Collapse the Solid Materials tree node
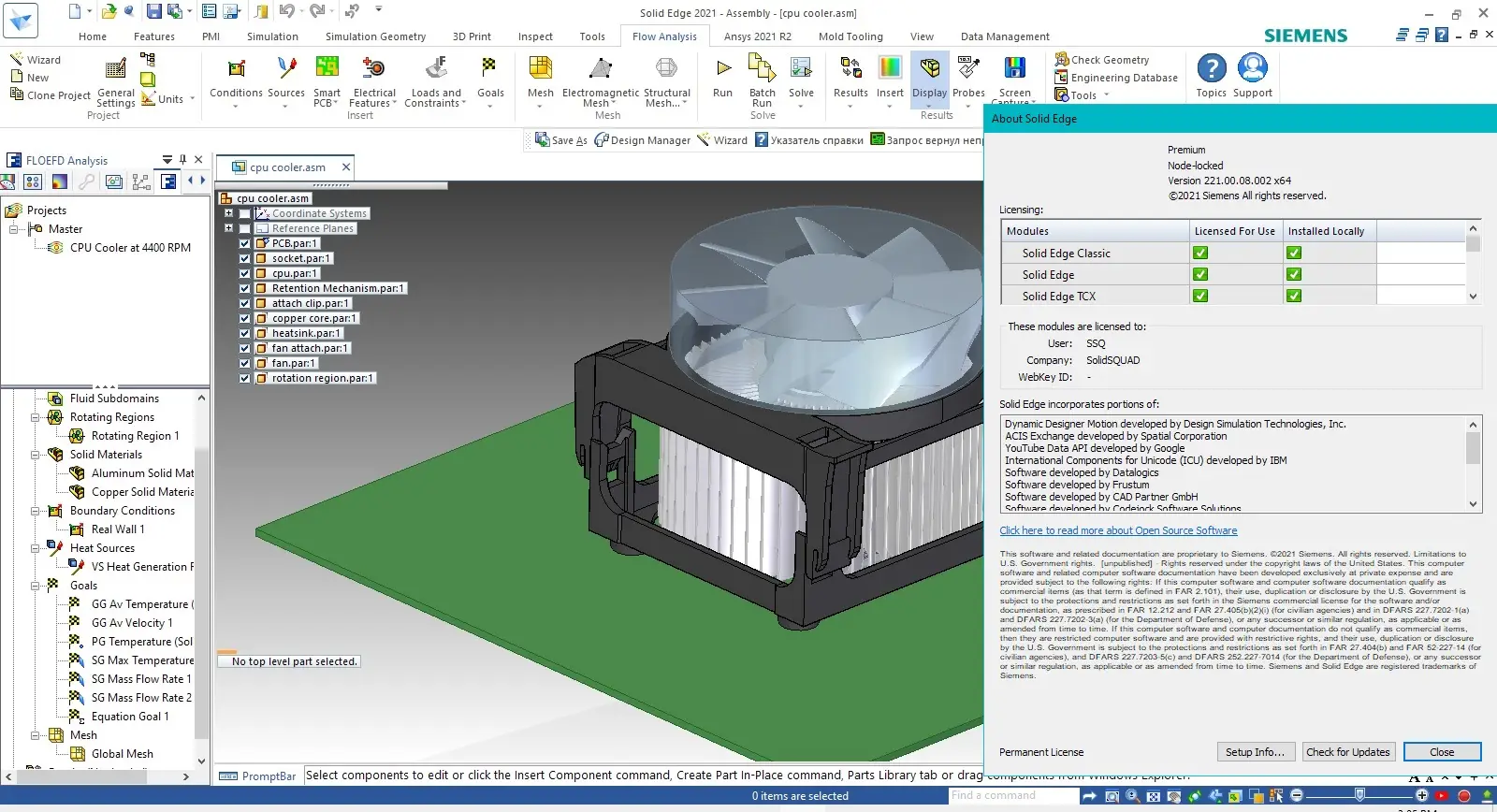Image resolution: width=1497 pixels, height=812 pixels. click(36, 455)
